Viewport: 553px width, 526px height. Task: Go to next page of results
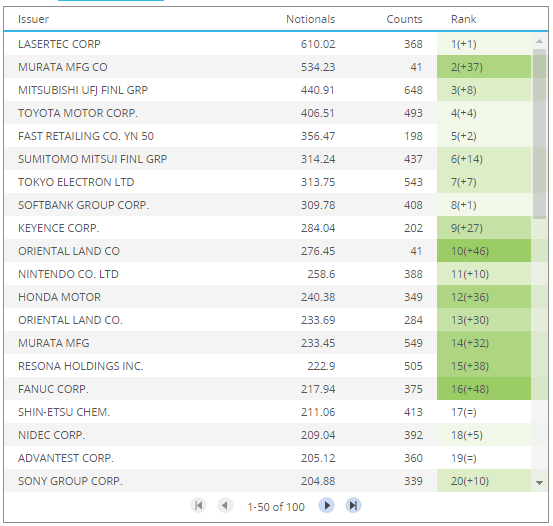327,506
